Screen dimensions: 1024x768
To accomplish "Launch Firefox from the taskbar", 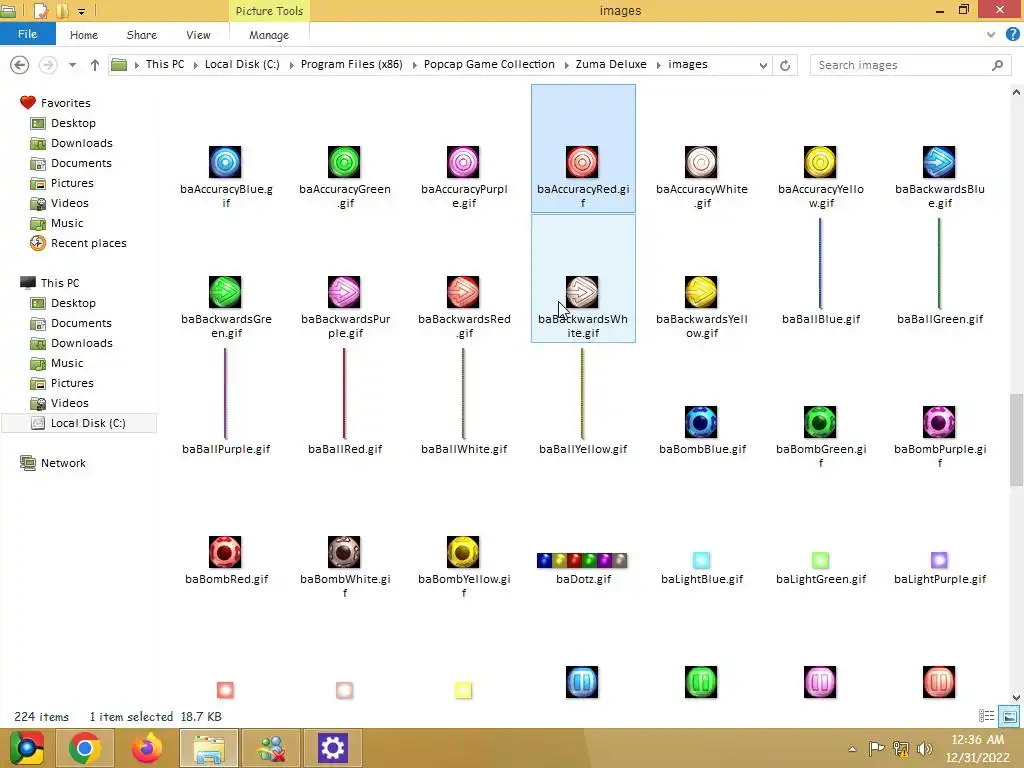I will coord(146,748).
